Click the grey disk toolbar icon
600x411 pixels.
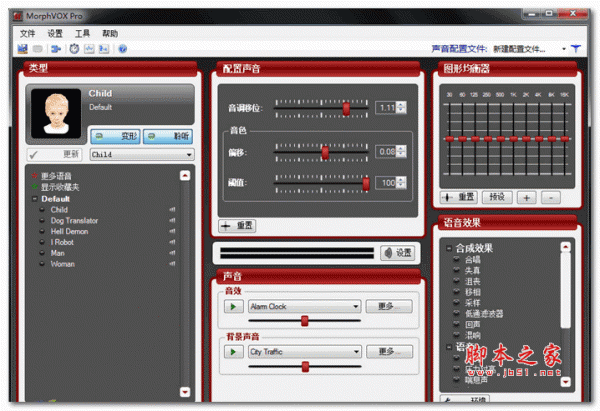(38, 49)
